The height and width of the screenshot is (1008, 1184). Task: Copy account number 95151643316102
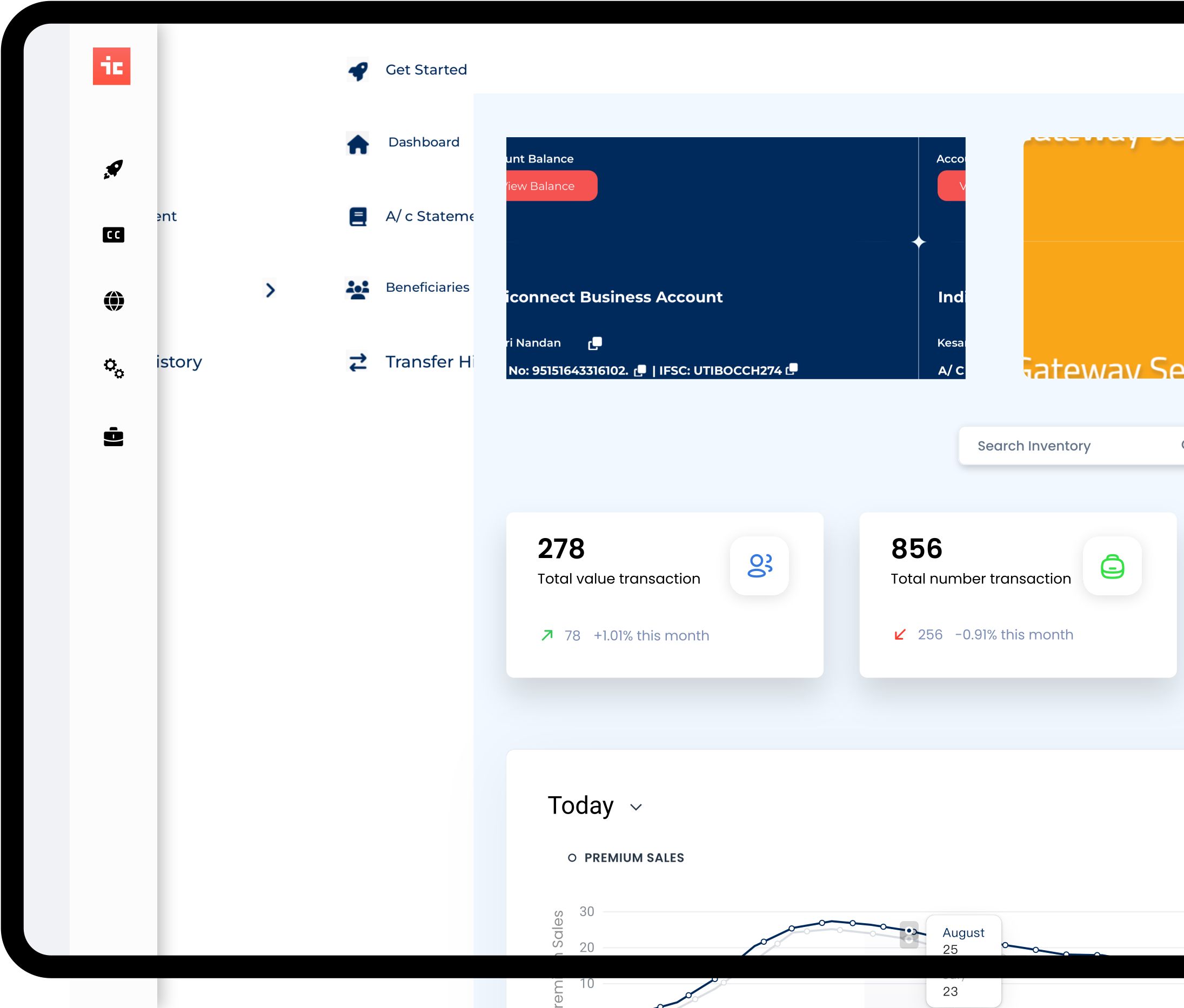(x=640, y=370)
